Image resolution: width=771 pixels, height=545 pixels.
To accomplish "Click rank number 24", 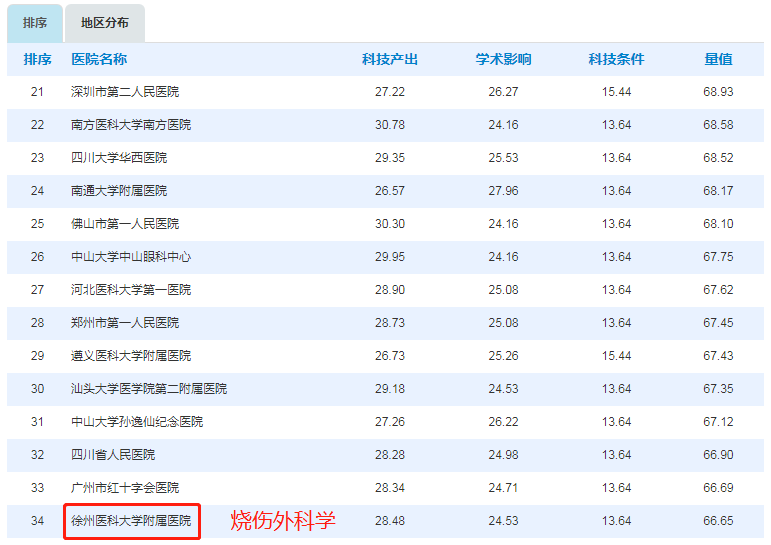I will (37, 191).
